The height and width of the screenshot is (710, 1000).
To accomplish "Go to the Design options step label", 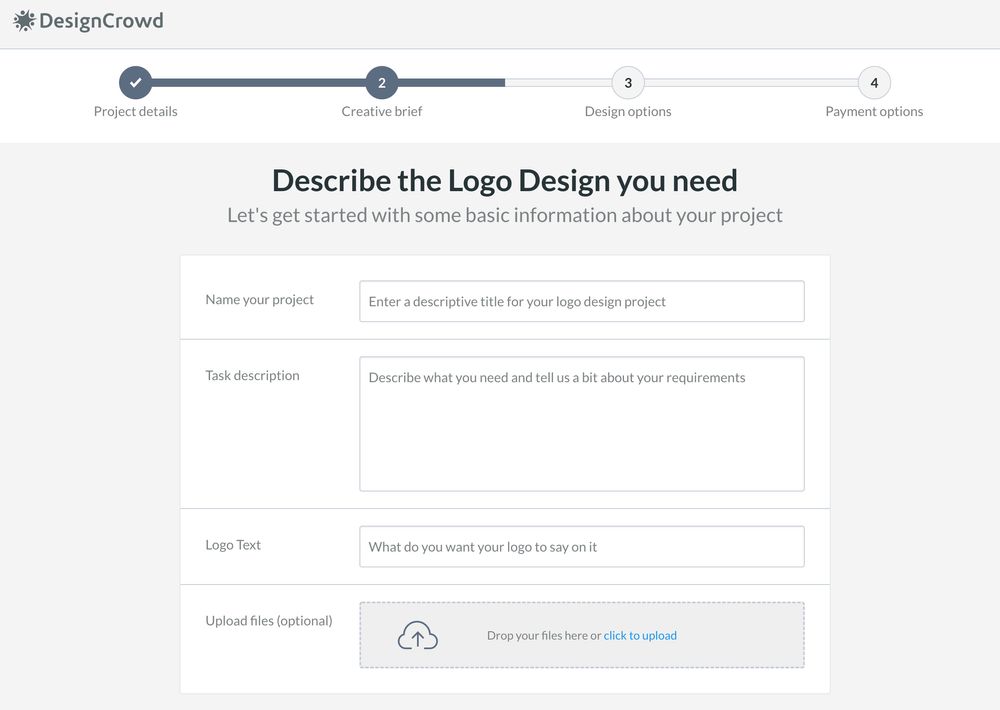I will click(x=628, y=112).
